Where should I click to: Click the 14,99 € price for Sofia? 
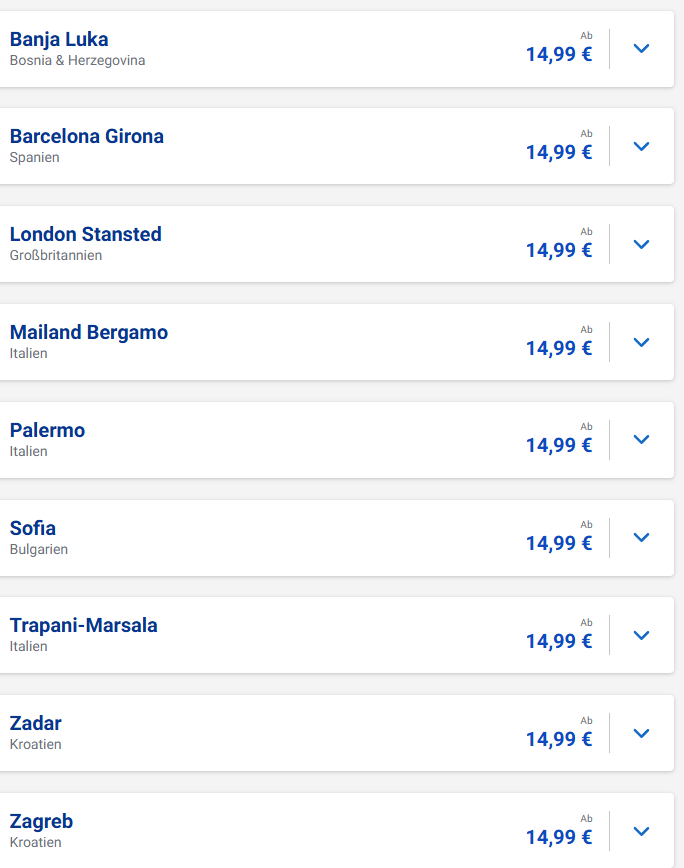[559, 543]
